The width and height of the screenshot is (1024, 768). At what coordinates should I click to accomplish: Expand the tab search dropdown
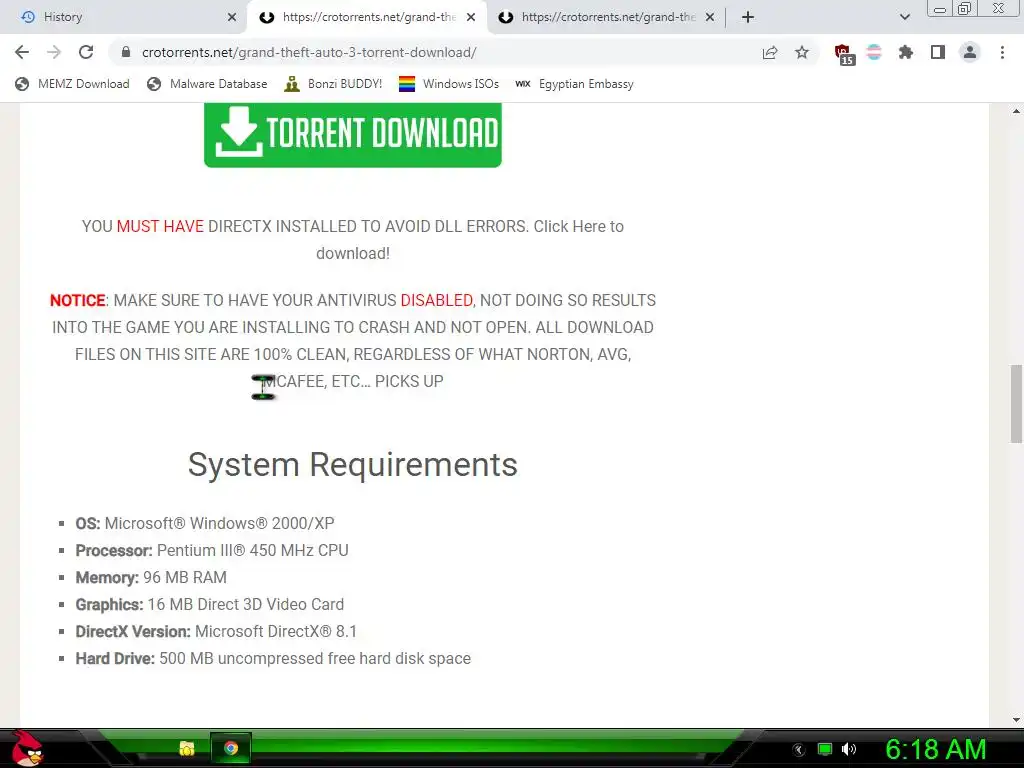pyautogui.click(x=904, y=17)
